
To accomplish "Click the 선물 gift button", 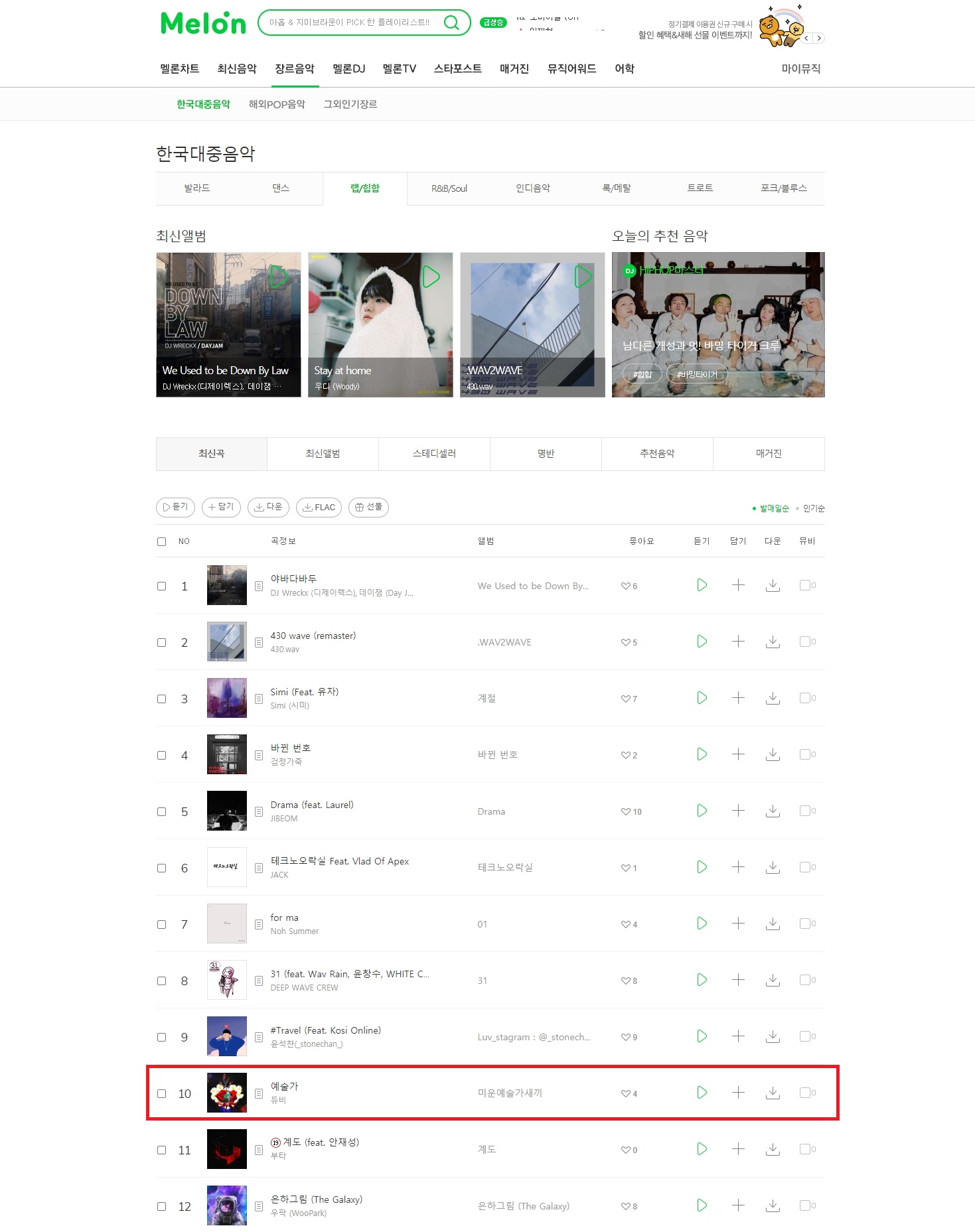I will click(x=368, y=508).
